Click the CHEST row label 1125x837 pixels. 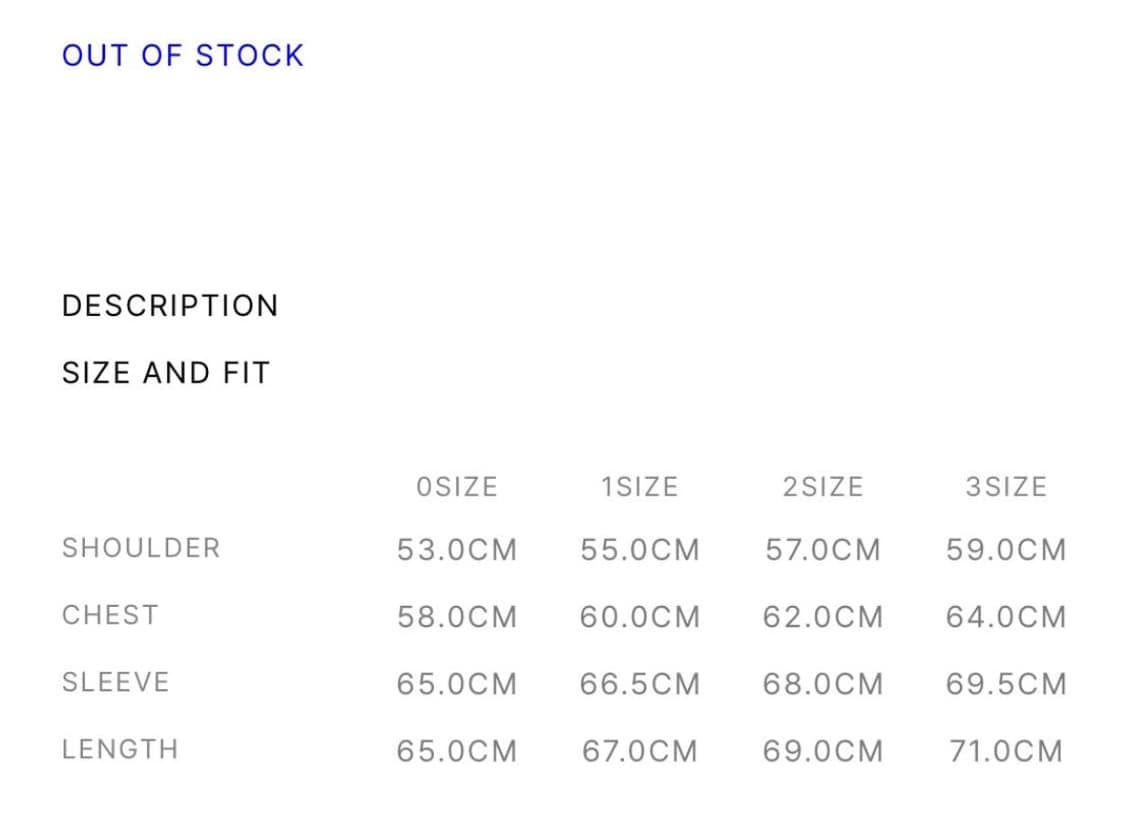(110, 615)
